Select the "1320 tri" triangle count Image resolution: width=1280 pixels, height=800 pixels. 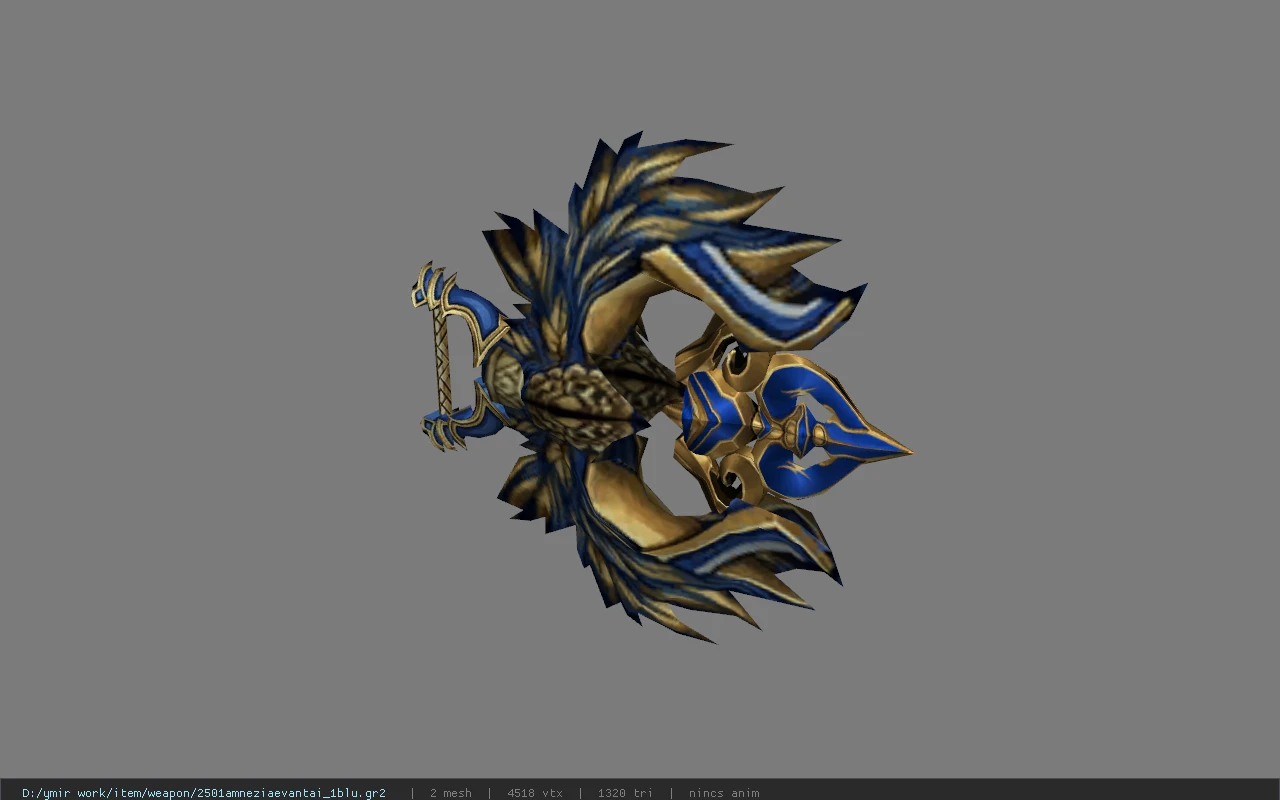pyautogui.click(x=625, y=793)
